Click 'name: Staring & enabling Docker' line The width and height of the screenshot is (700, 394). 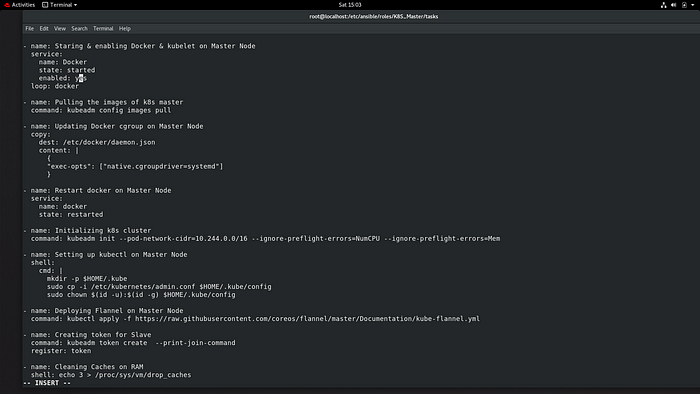tap(143, 46)
